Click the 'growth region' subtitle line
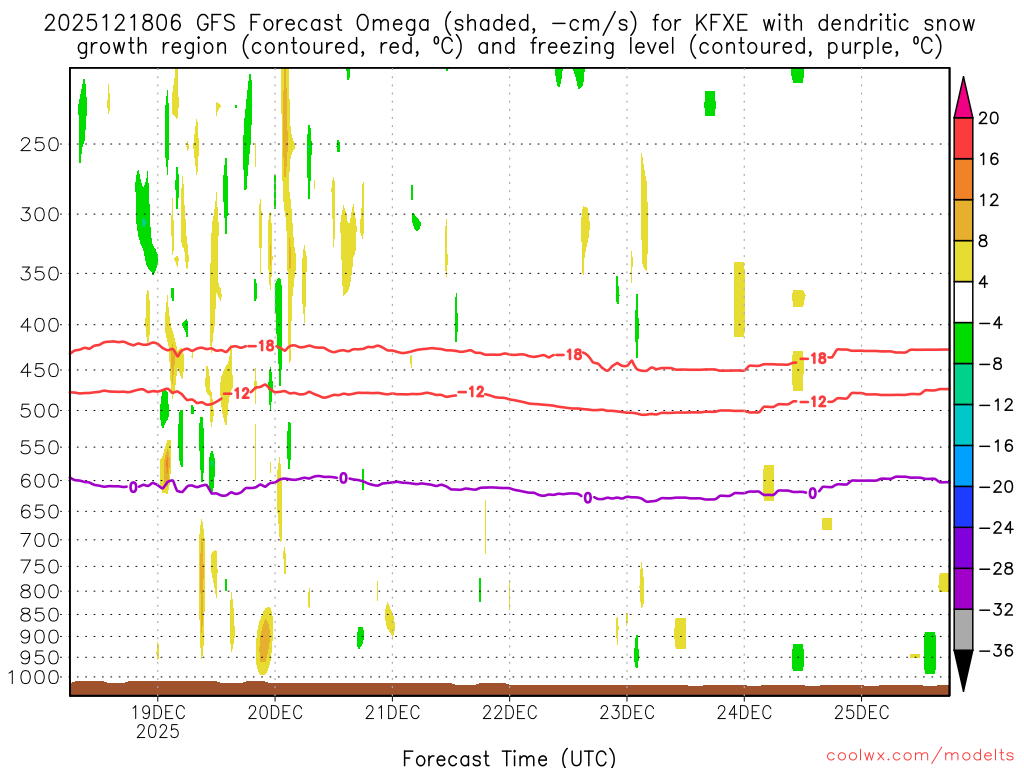This screenshot has width=1024, height=768. [x=509, y=47]
